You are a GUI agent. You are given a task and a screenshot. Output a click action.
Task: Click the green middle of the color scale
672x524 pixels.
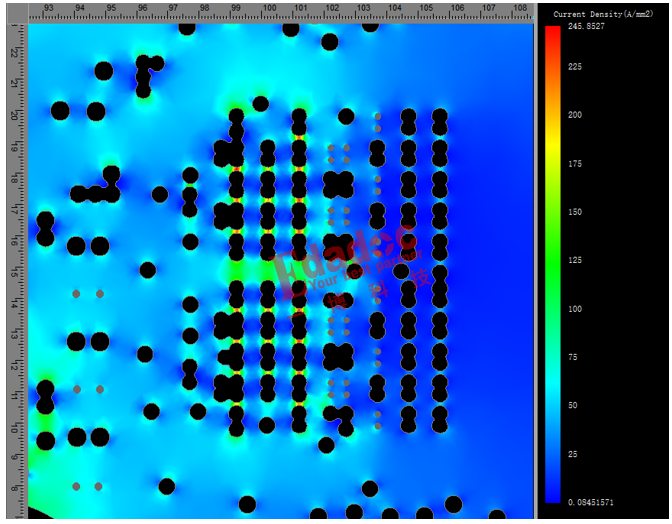[553, 262]
